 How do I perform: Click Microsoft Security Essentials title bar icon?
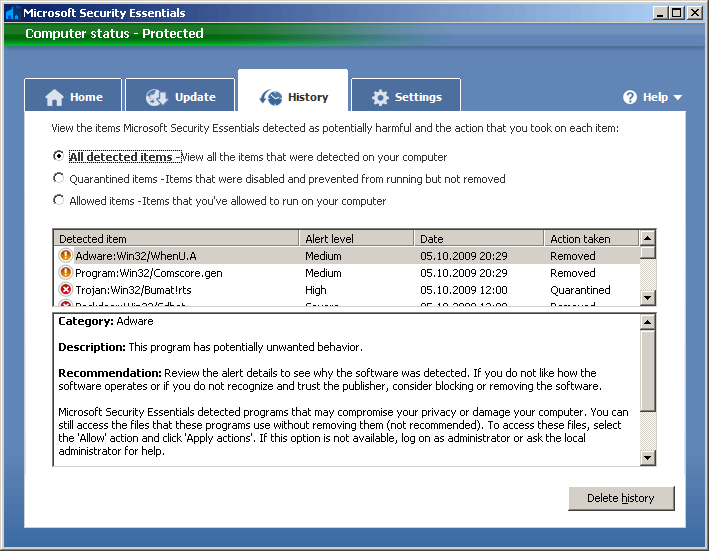(12, 13)
